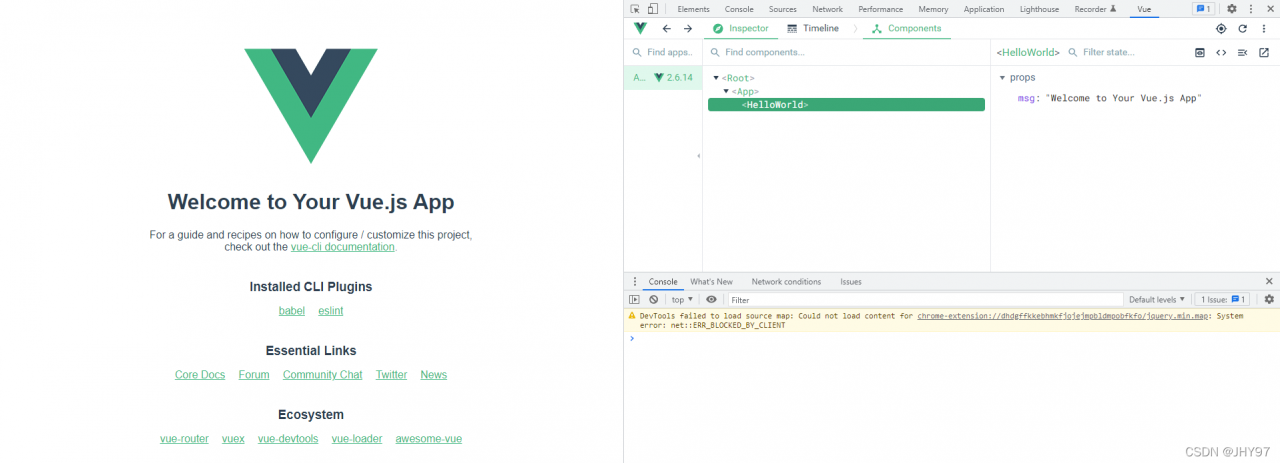The height and width of the screenshot is (463, 1280).
Task: Open the Default levels dropdown
Action: [1157, 299]
